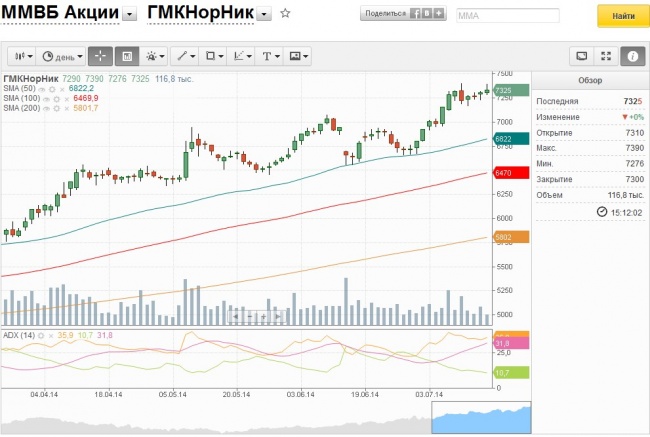Remove the SMA (100) indicator

click(67, 99)
